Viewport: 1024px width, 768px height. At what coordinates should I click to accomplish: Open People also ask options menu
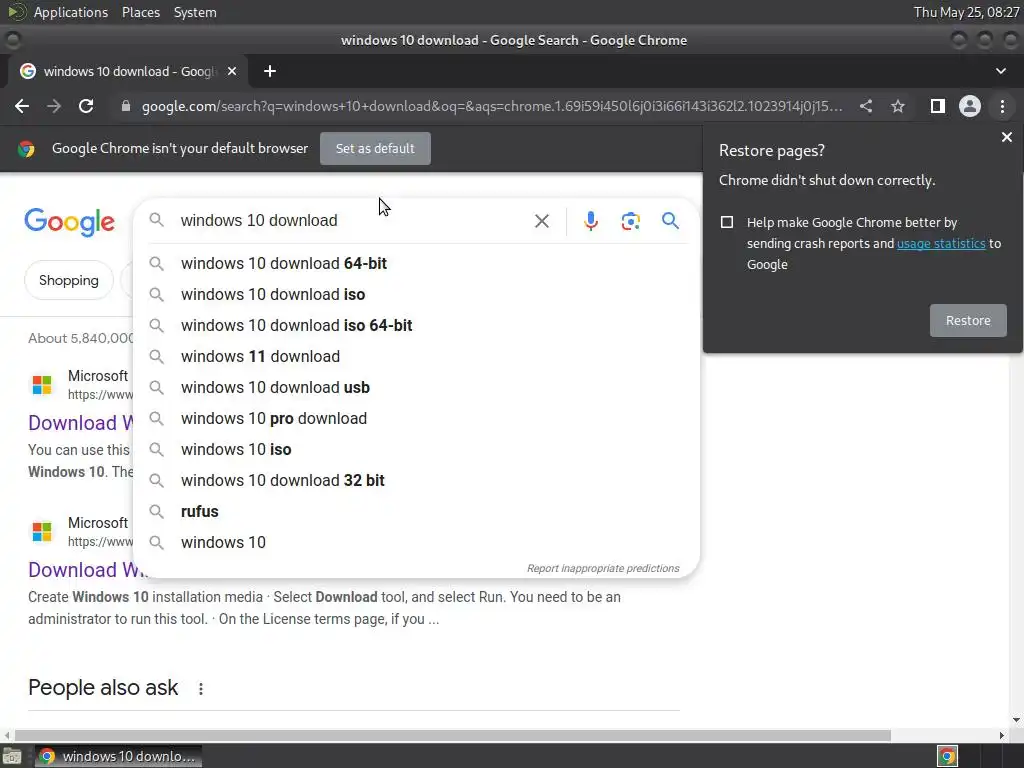[201, 688]
